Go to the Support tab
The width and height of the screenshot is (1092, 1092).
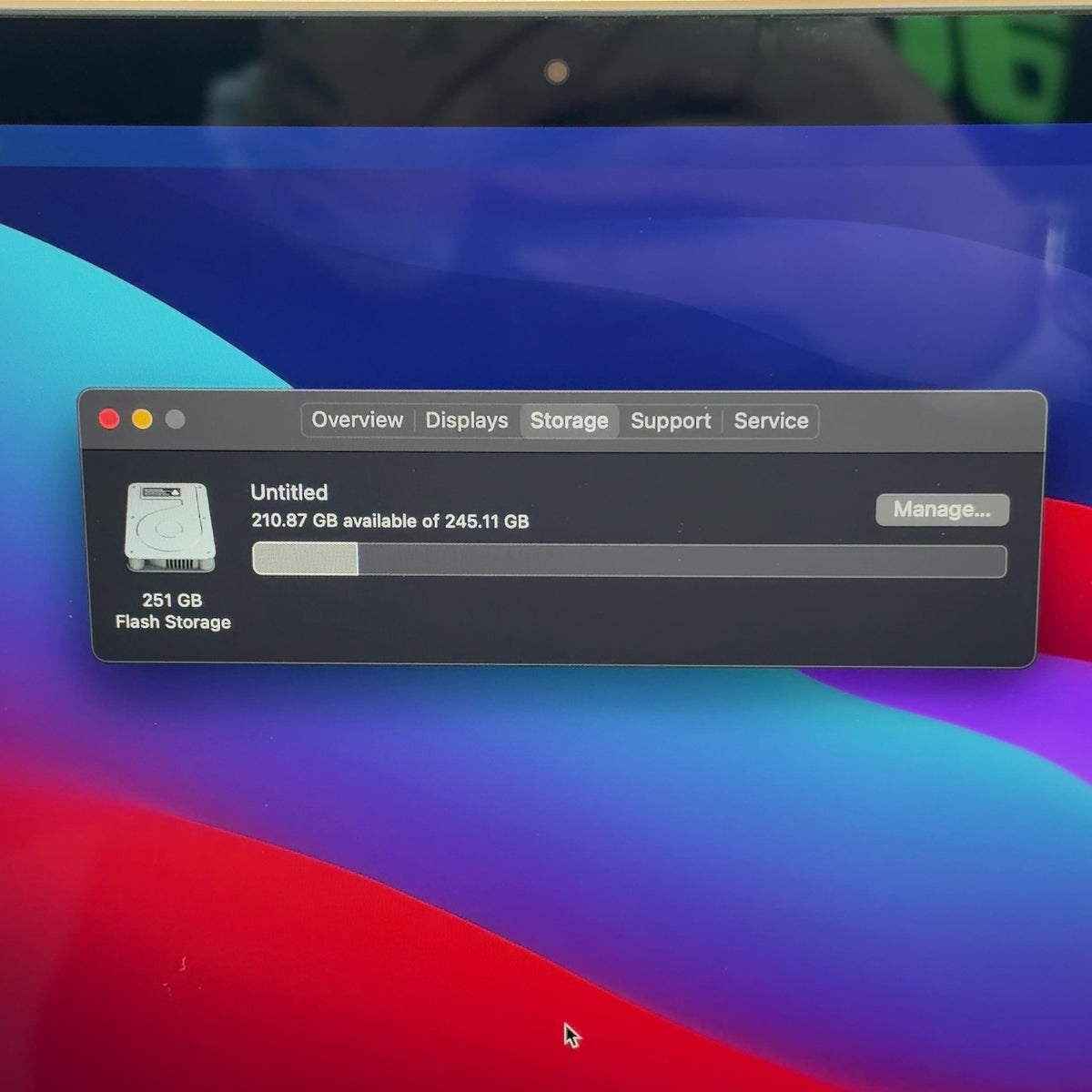tap(671, 421)
